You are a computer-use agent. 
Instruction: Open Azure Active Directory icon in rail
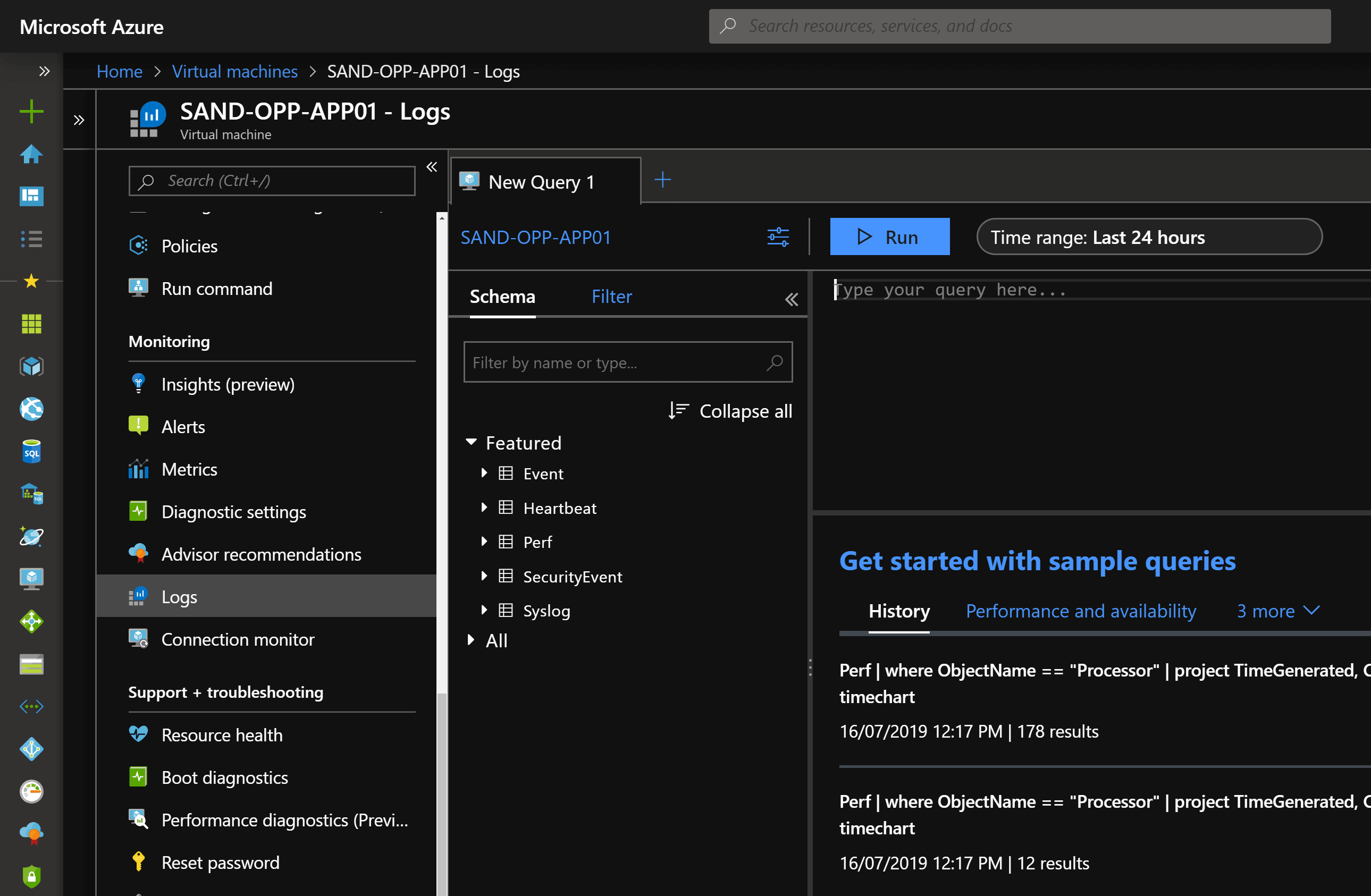coord(31,749)
